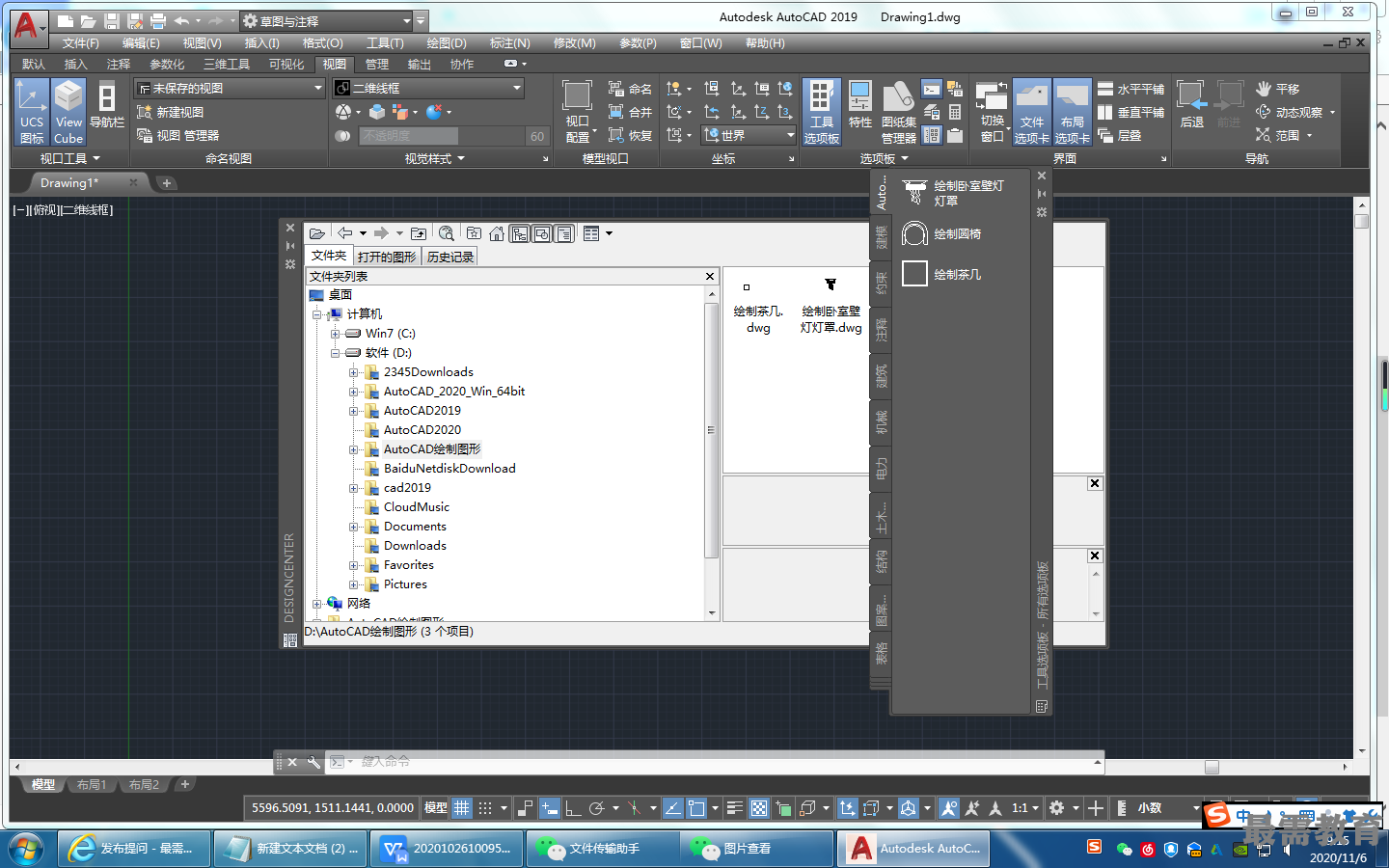The height and width of the screenshot is (868, 1389).
Task: Select the 绘制卧室壁灯灯罩.dwg thumbnail
Action: (x=831, y=309)
